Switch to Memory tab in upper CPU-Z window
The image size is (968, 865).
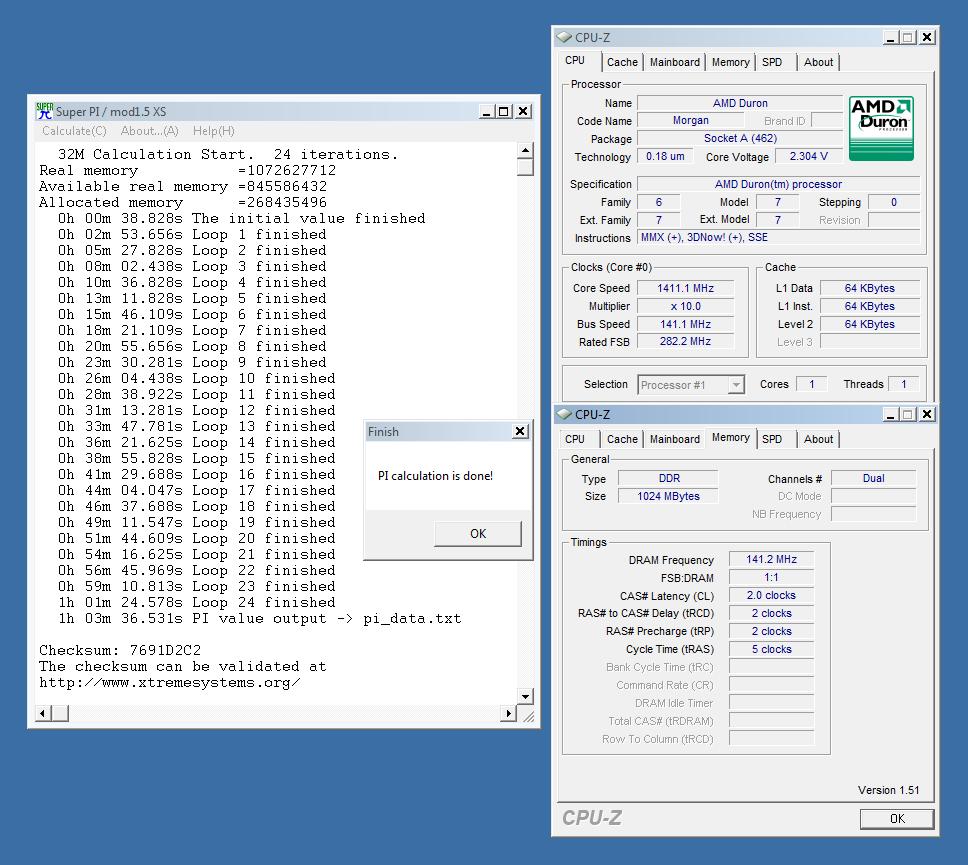[730, 62]
